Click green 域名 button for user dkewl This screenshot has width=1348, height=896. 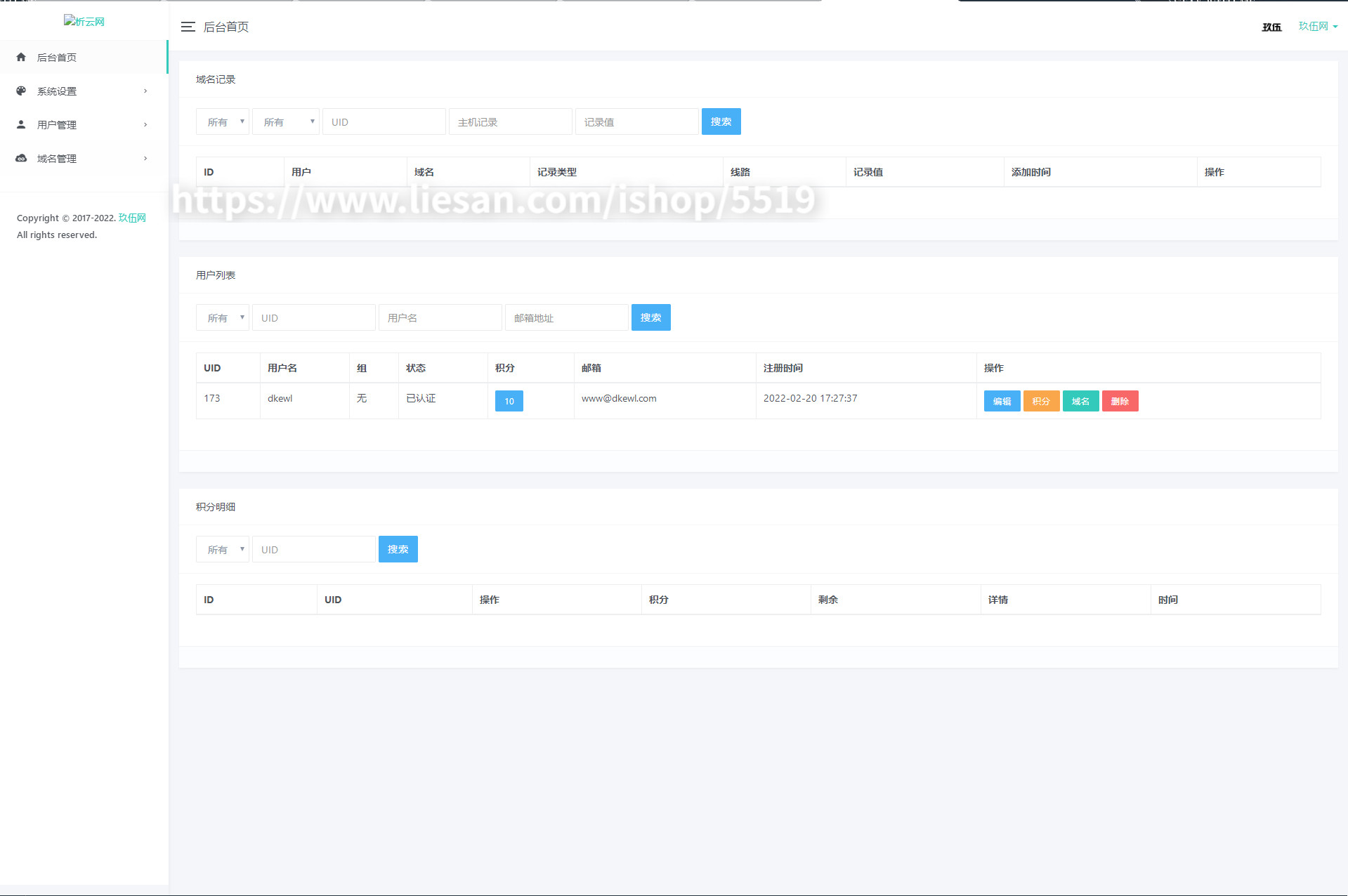tap(1081, 401)
